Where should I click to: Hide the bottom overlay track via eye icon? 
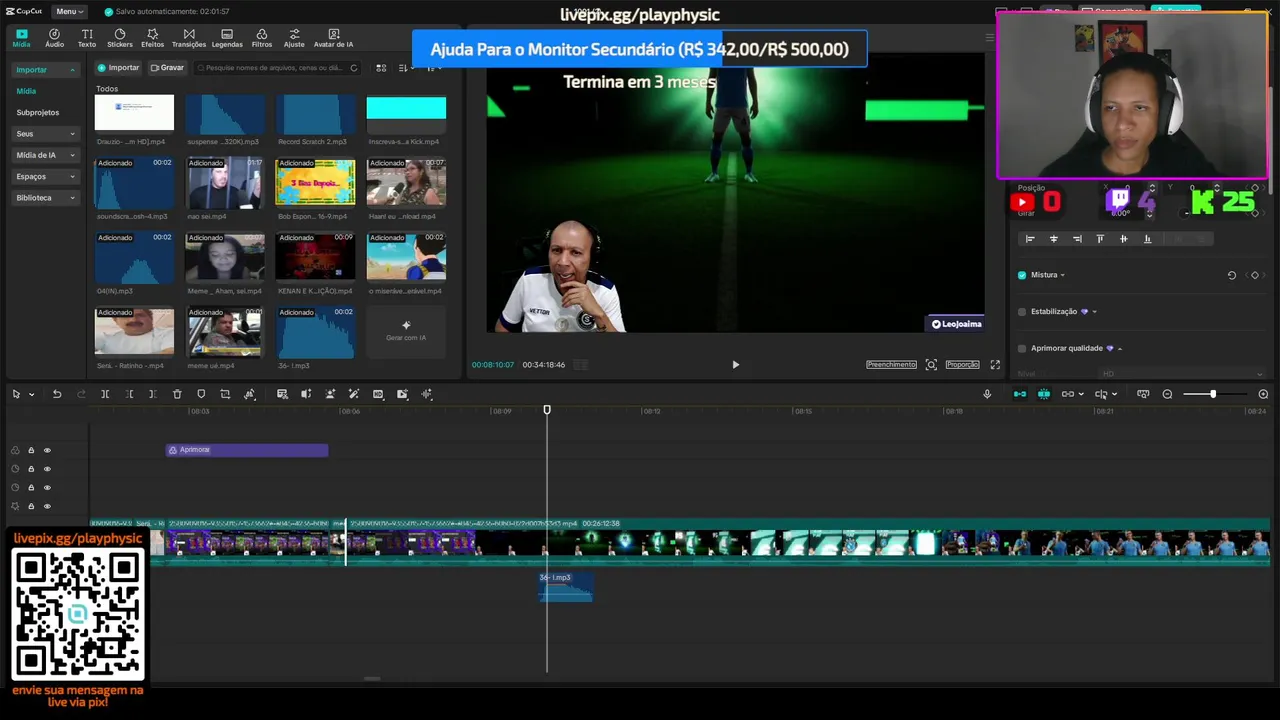(47, 507)
